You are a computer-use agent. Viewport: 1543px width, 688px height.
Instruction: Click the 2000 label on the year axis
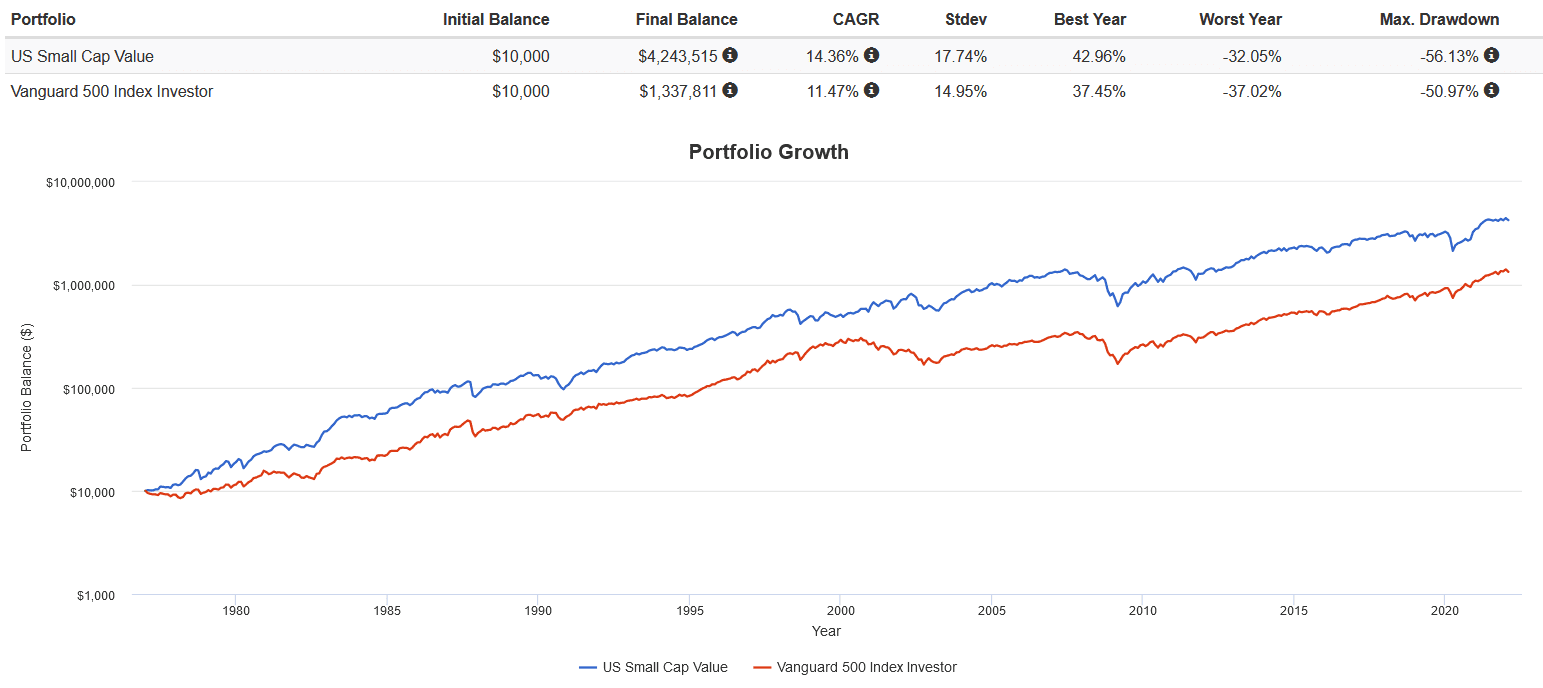point(840,610)
